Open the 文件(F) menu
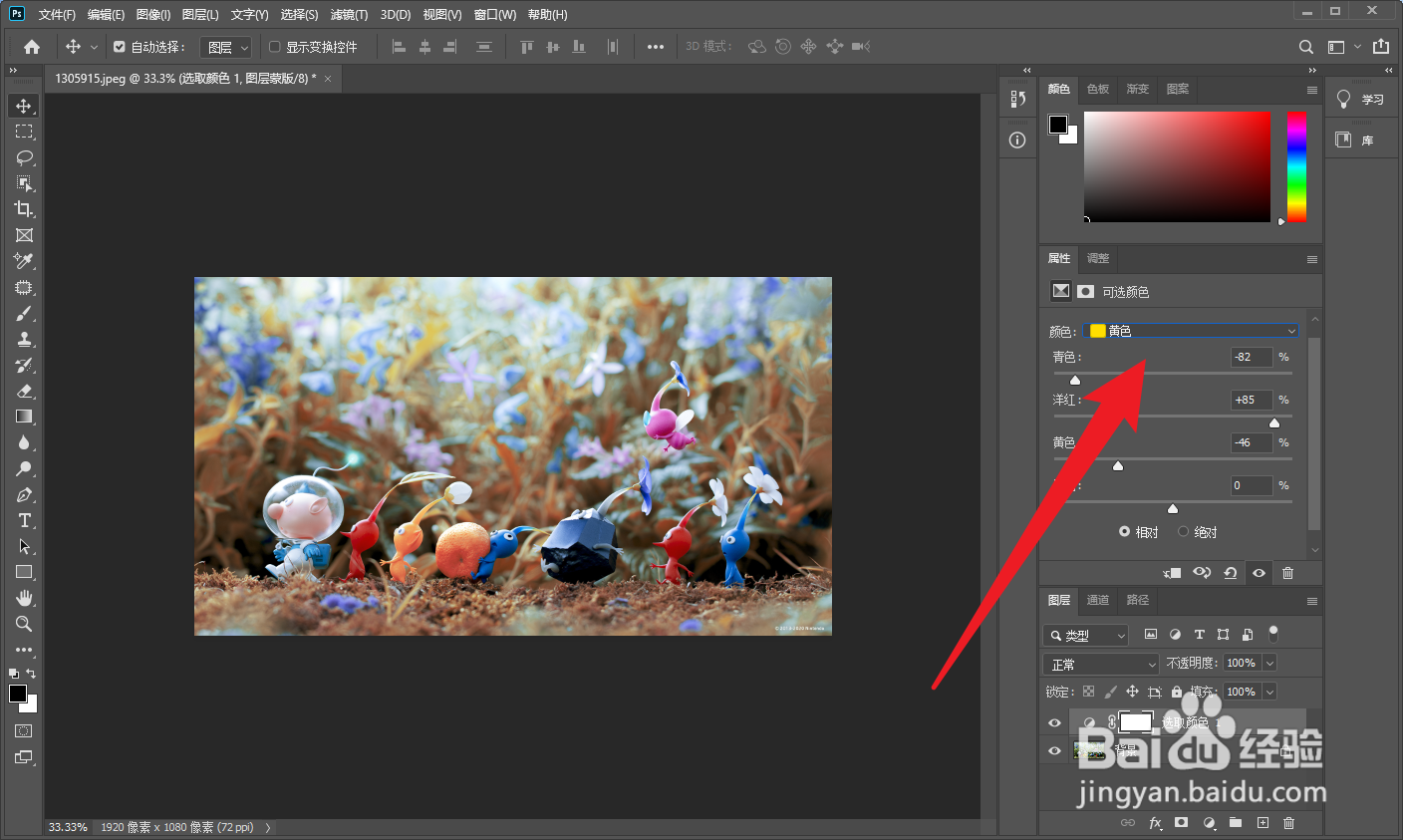1403x840 pixels. tap(57, 15)
